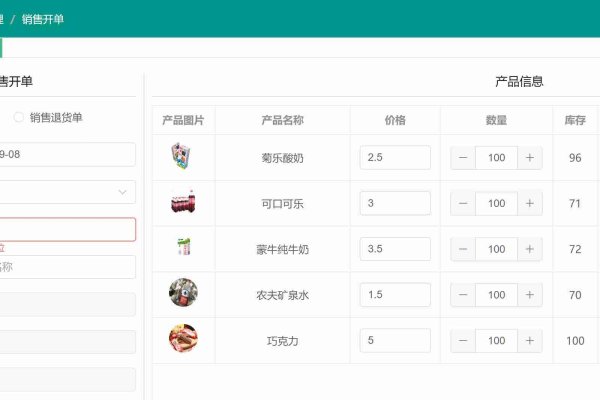
Task: Click stock value 71
Action: (x=575, y=203)
